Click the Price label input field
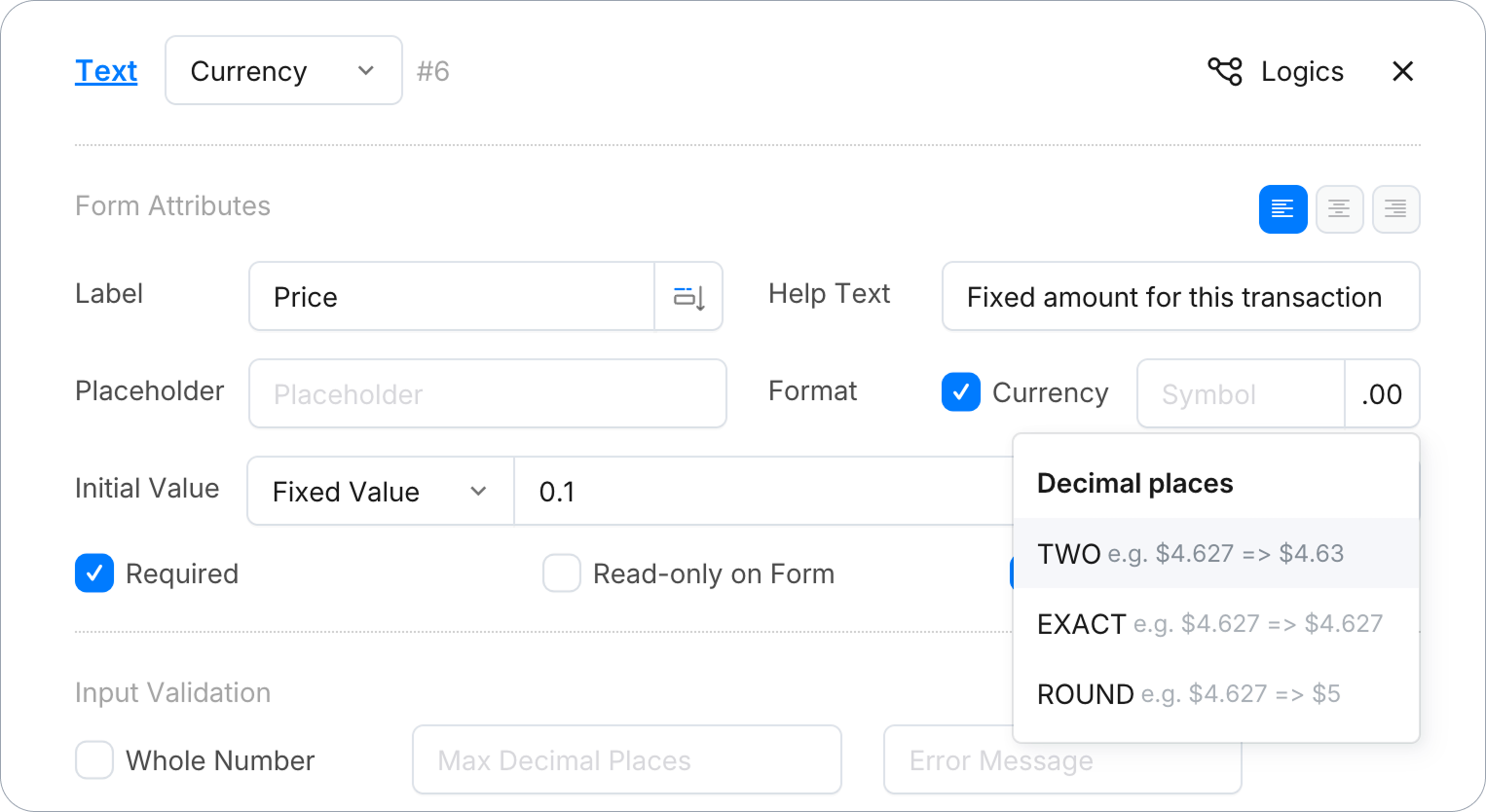Image resolution: width=1486 pixels, height=812 pixels. click(x=452, y=297)
